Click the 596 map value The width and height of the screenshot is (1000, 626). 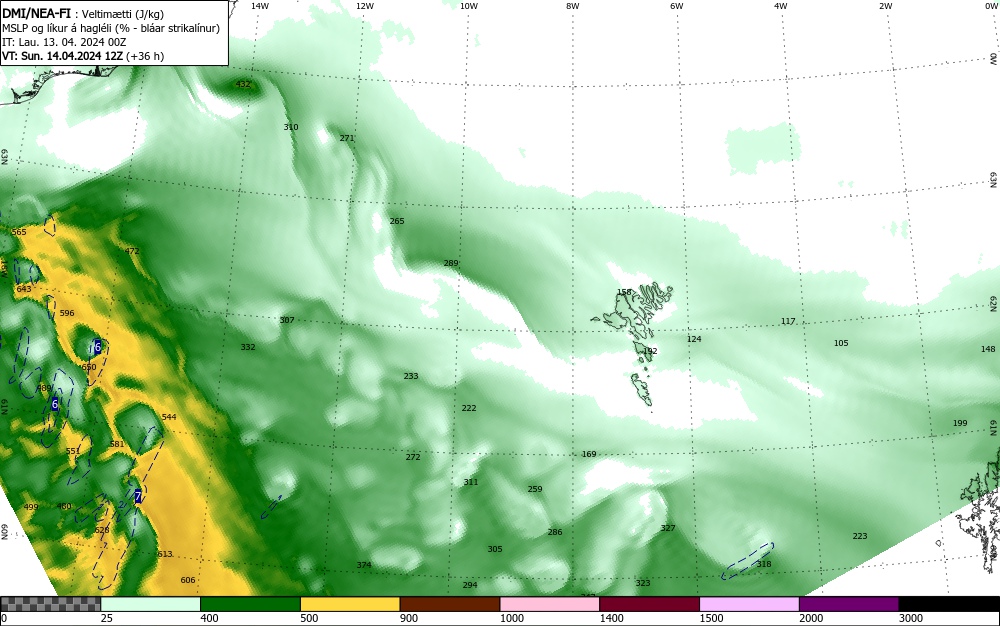pos(66,313)
